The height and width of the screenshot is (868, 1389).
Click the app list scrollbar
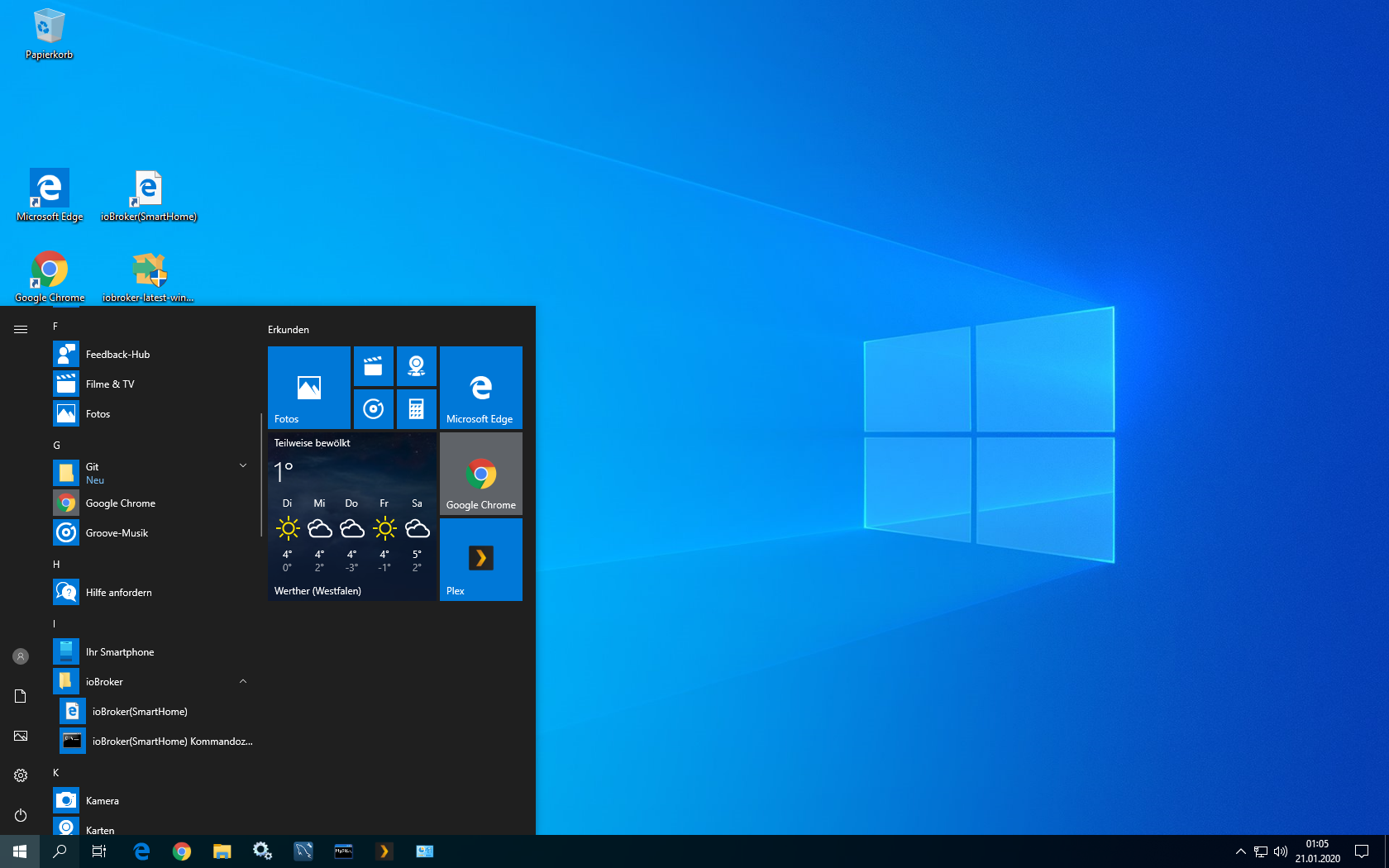pyautogui.click(x=261, y=475)
